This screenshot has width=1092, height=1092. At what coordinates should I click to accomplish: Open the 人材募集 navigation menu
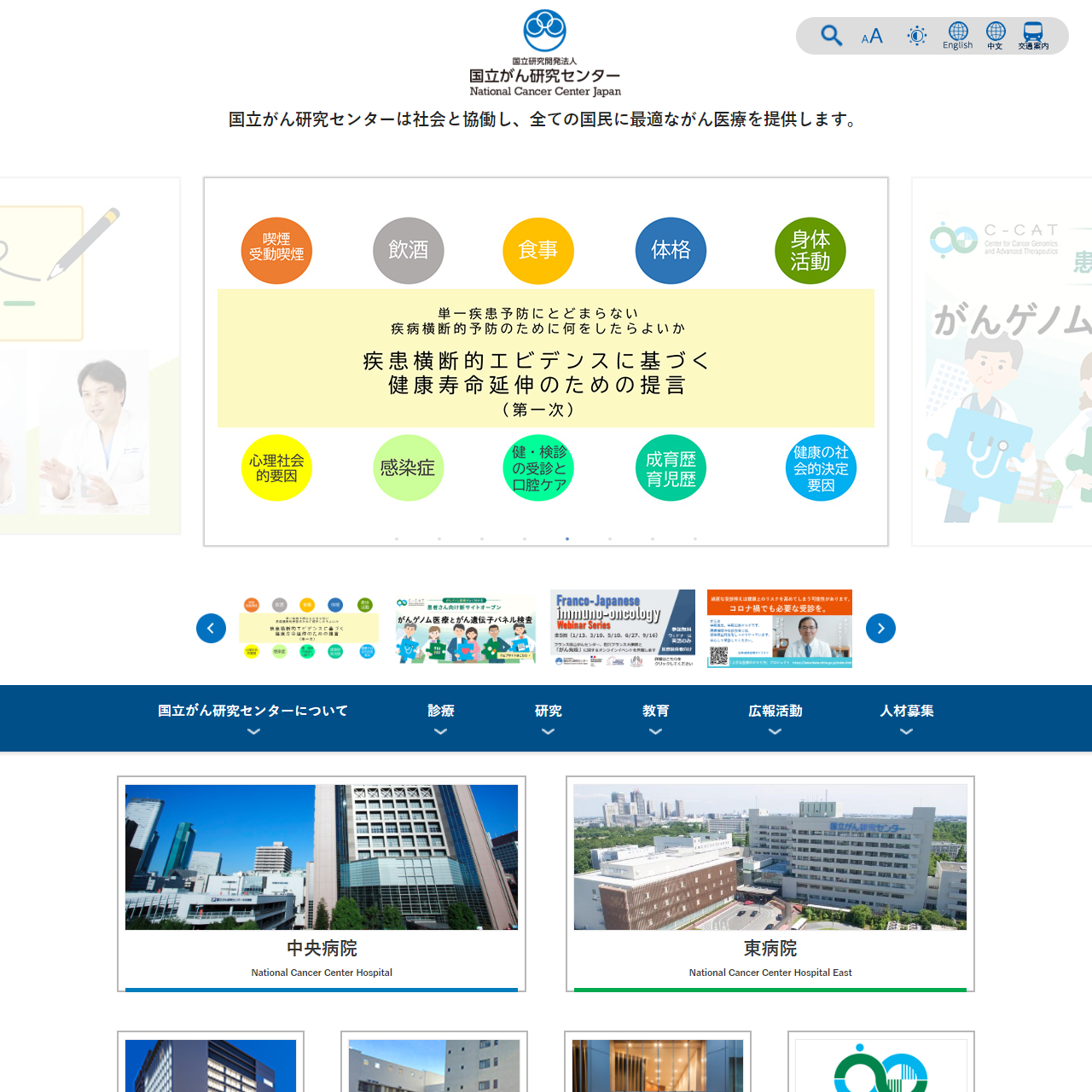[907, 718]
